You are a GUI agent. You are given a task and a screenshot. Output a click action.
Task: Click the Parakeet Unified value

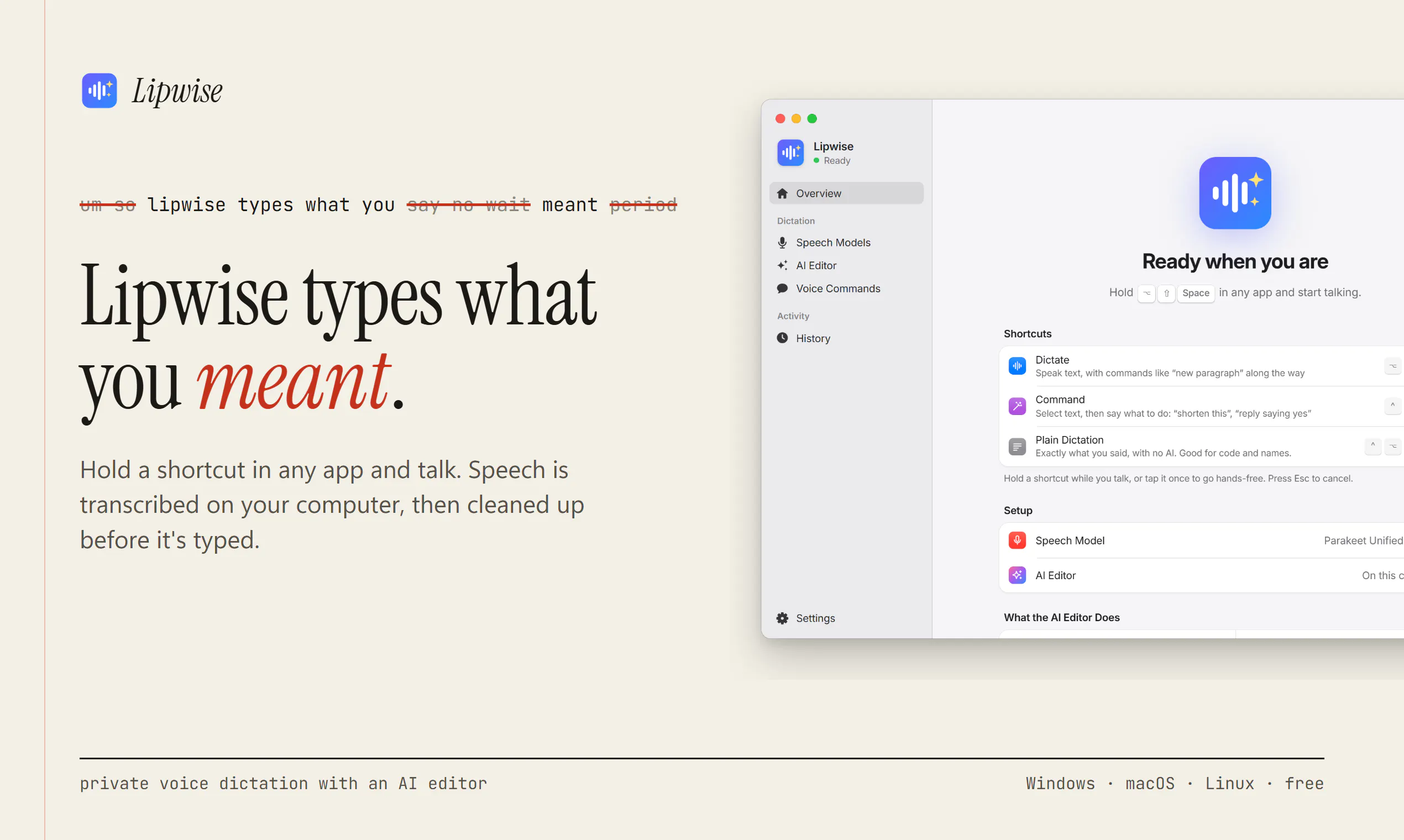coord(1364,540)
